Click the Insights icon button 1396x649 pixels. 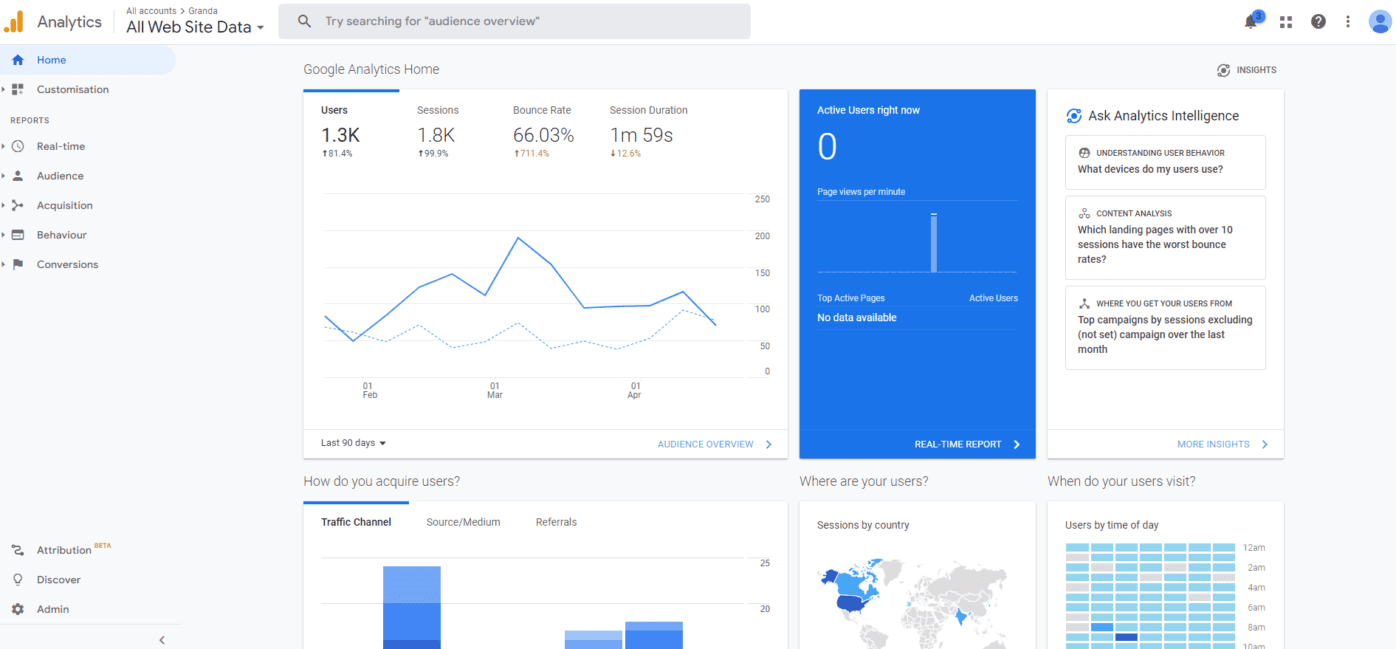tap(1246, 70)
